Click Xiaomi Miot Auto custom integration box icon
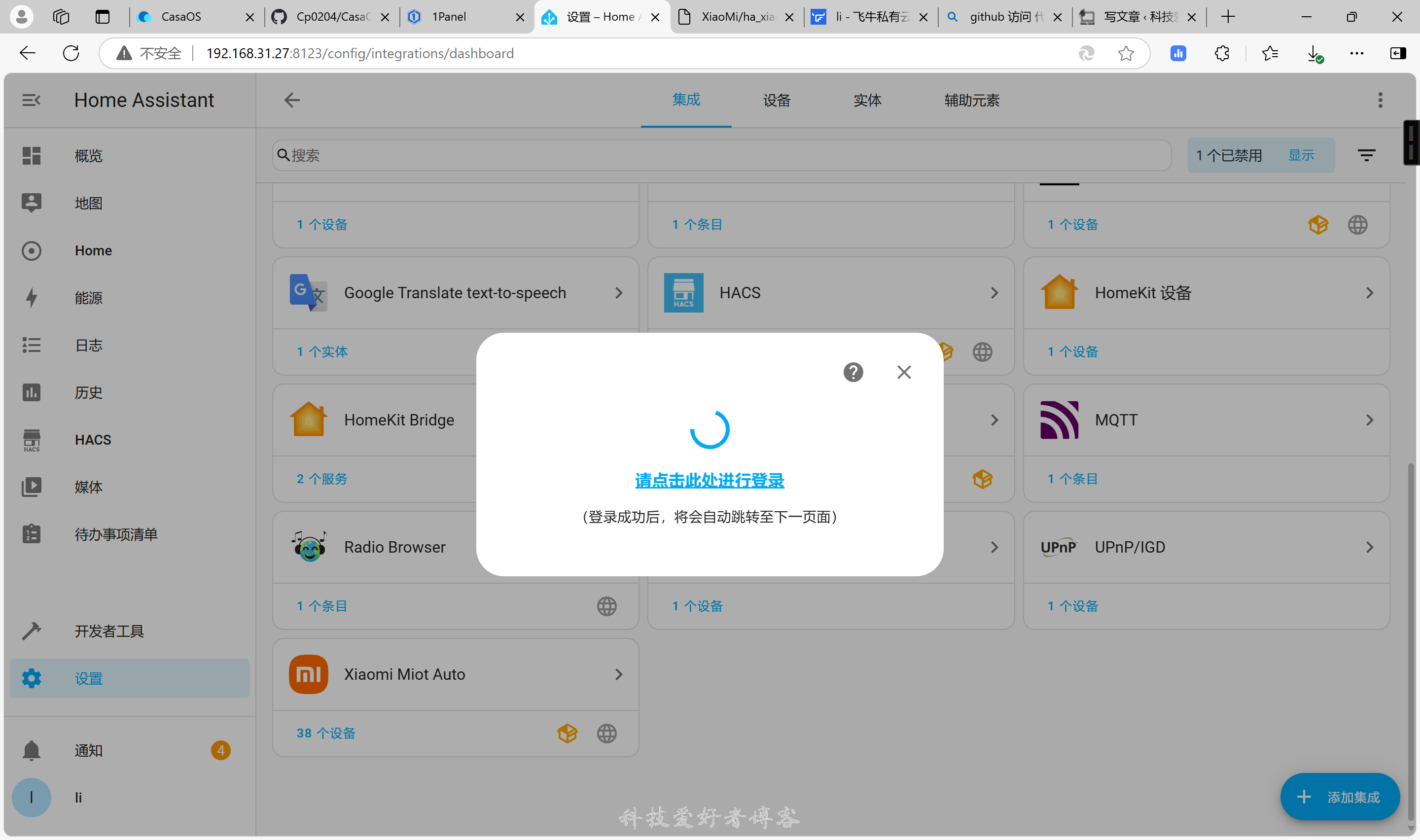The width and height of the screenshot is (1420, 840). [x=567, y=733]
